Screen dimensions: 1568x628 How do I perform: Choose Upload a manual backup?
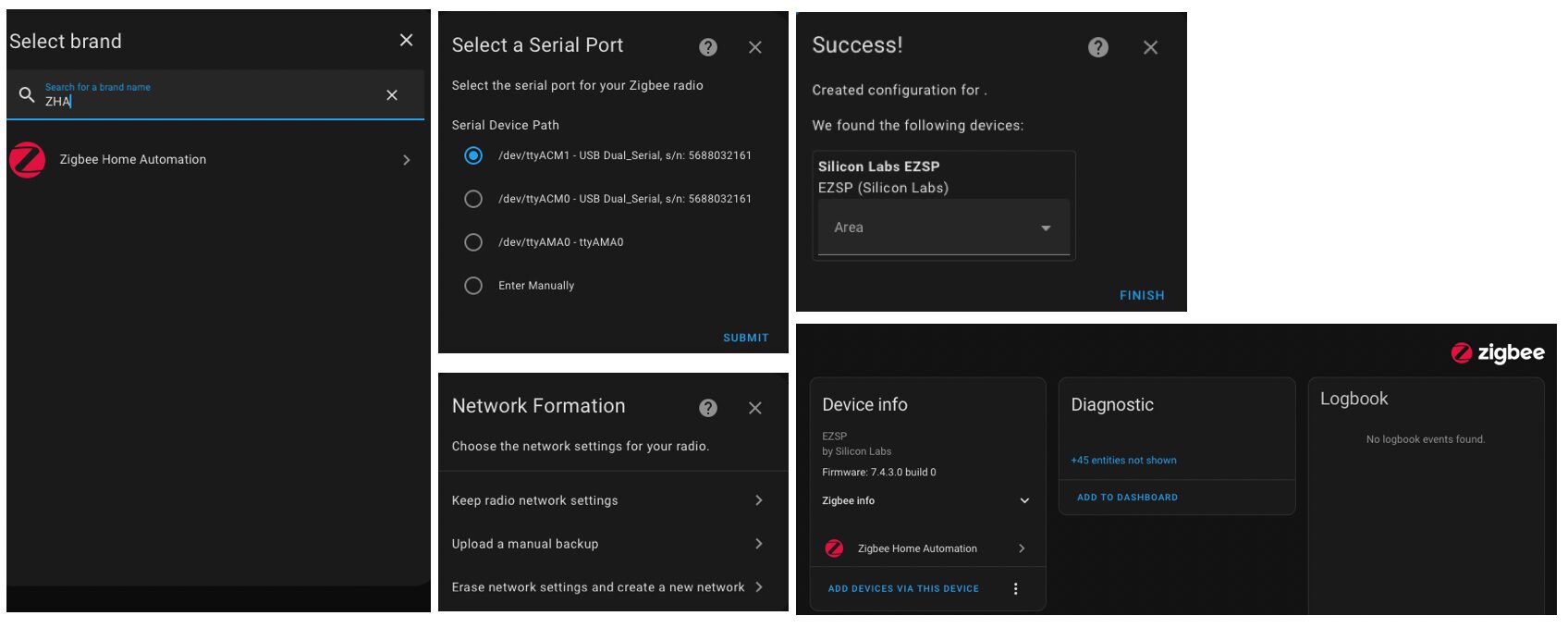pyautogui.click(x=613, y=544)
